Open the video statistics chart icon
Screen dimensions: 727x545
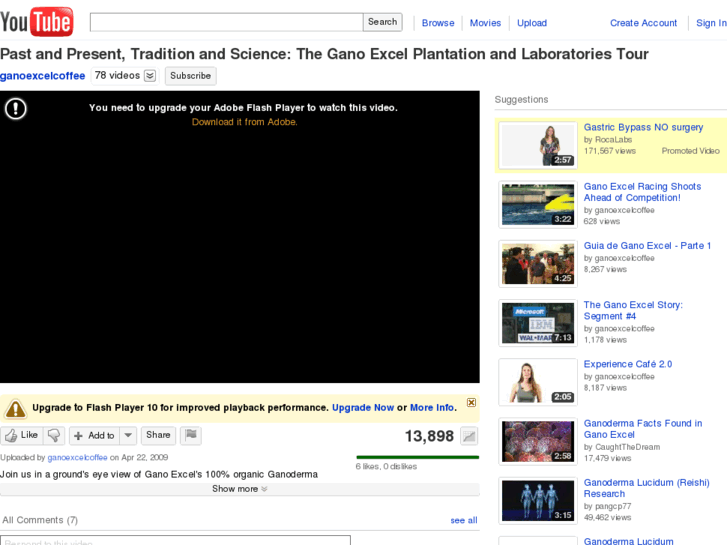pyautogui.click(x=469, y=436)
